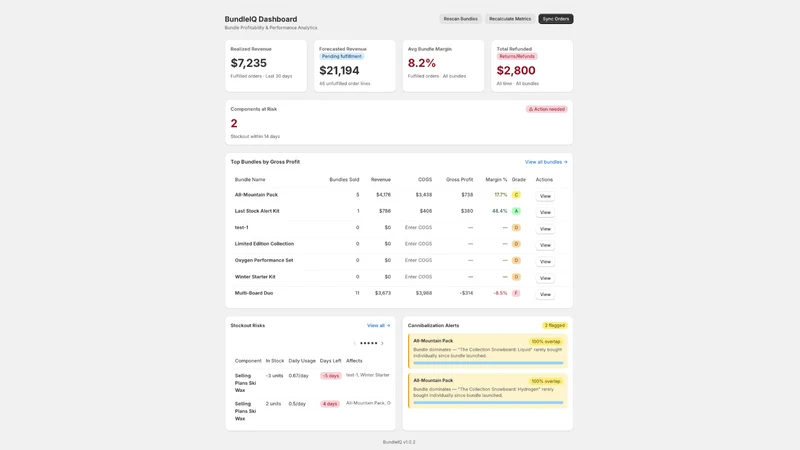This screenshot has width=800, height=450.
Task: Click grade F badge for Multi-Board Duo
Action: (516, 293)
